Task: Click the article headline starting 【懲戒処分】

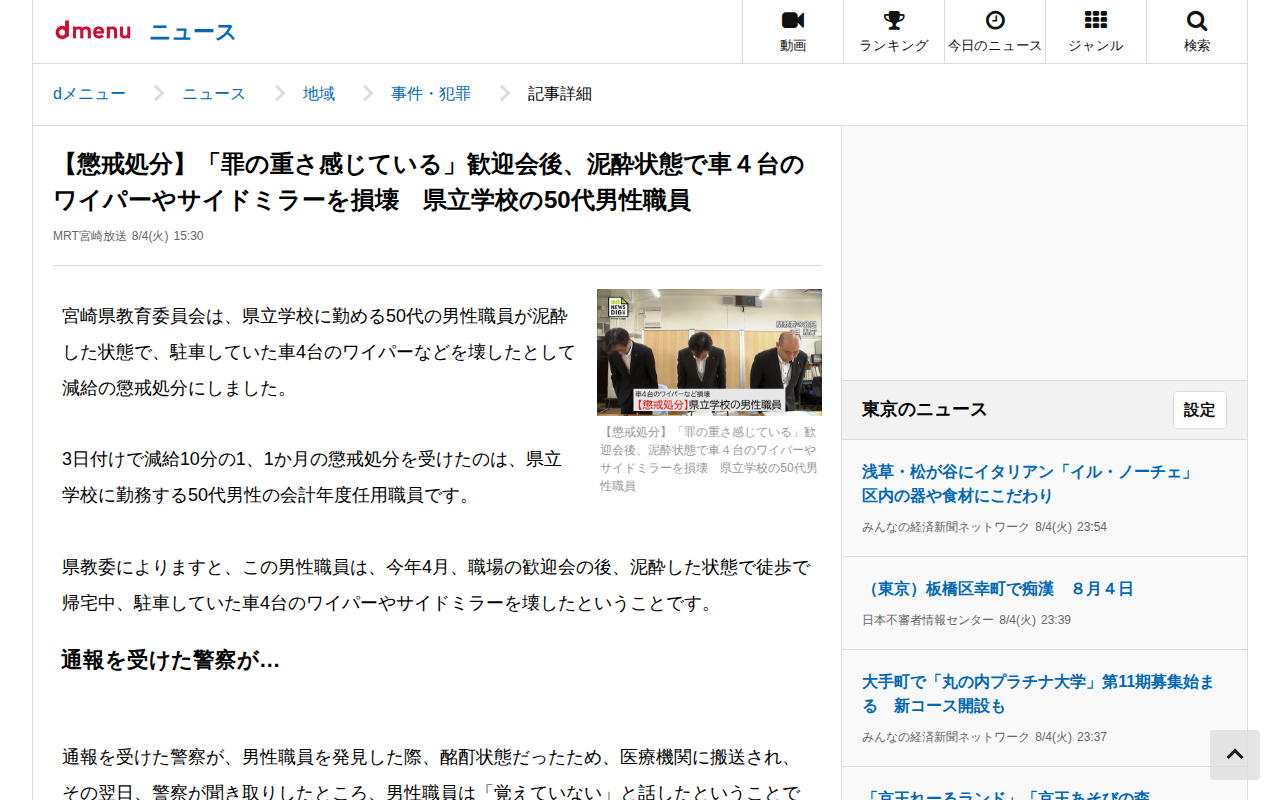Action: click(429, 182)
